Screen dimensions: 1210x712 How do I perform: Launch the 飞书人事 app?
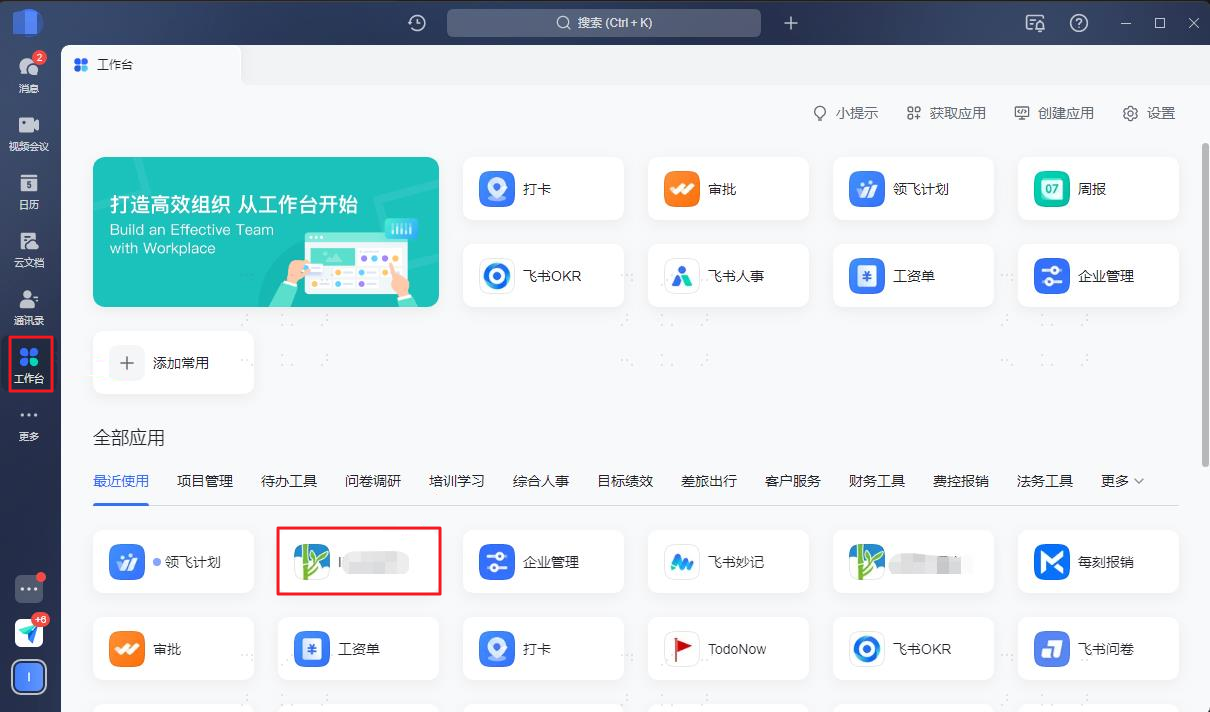tap(728, 276)
